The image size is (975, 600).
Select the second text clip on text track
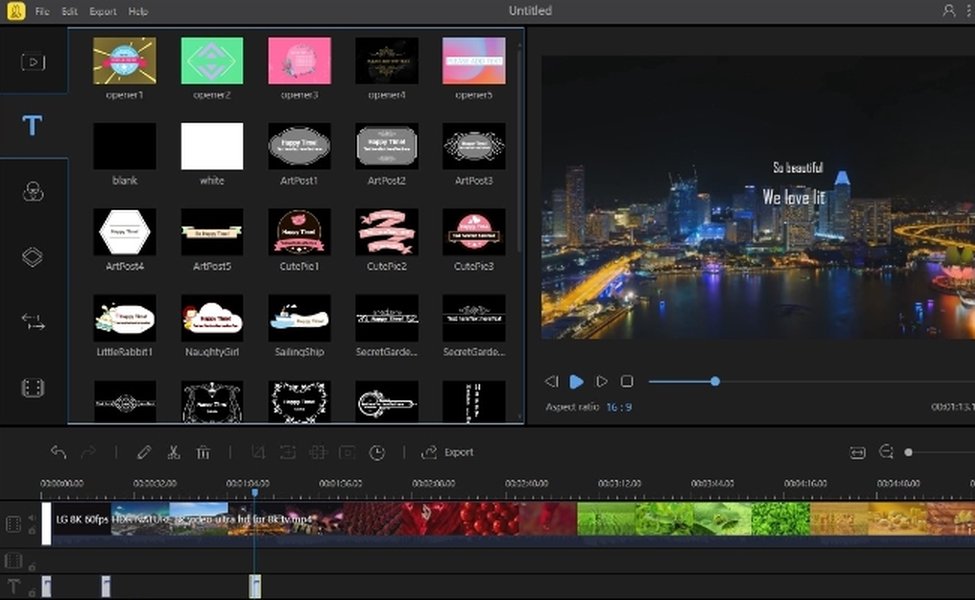click(x=106, y=586)
